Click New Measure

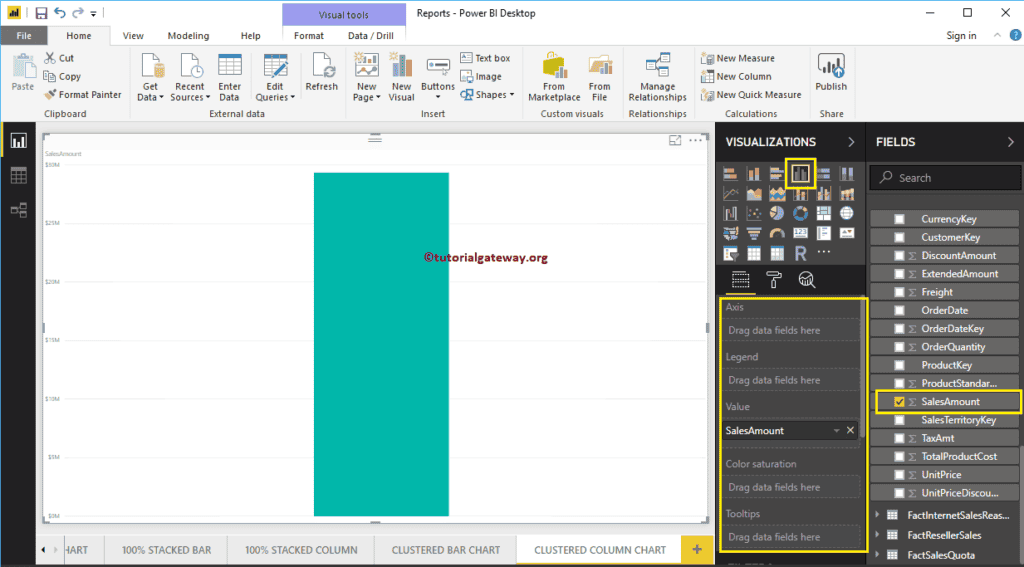pyautogui.click(x=738, y=58)
